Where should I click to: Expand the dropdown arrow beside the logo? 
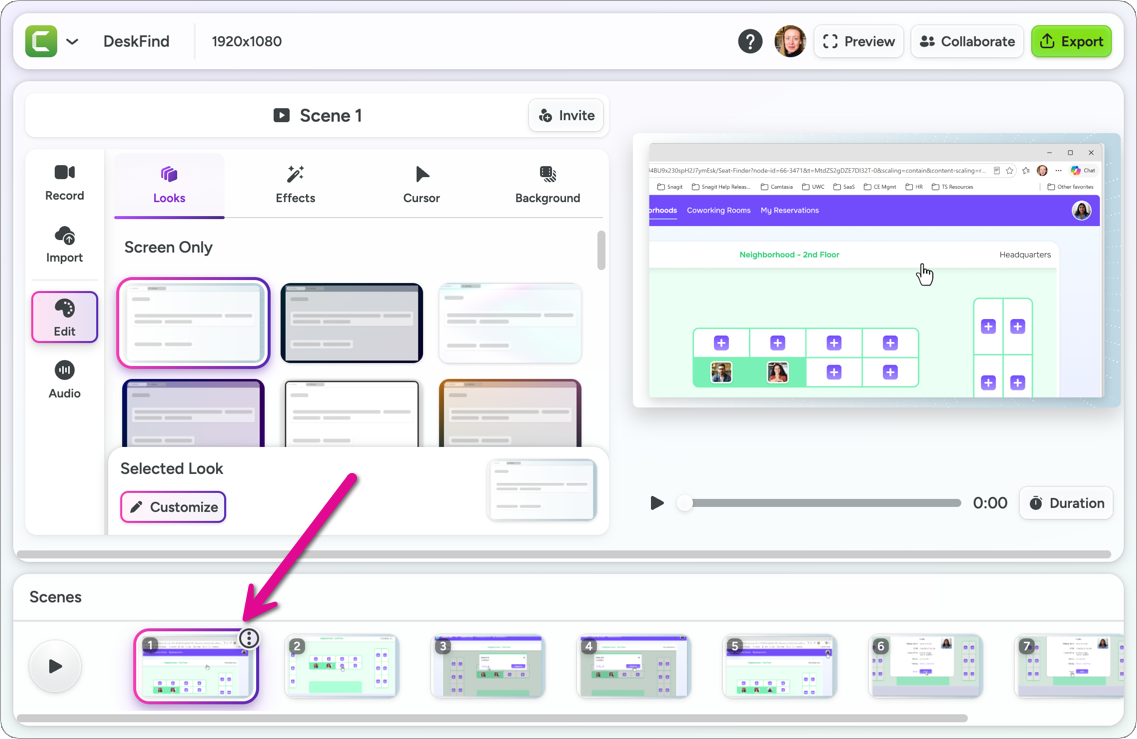(x=73, y=41)
